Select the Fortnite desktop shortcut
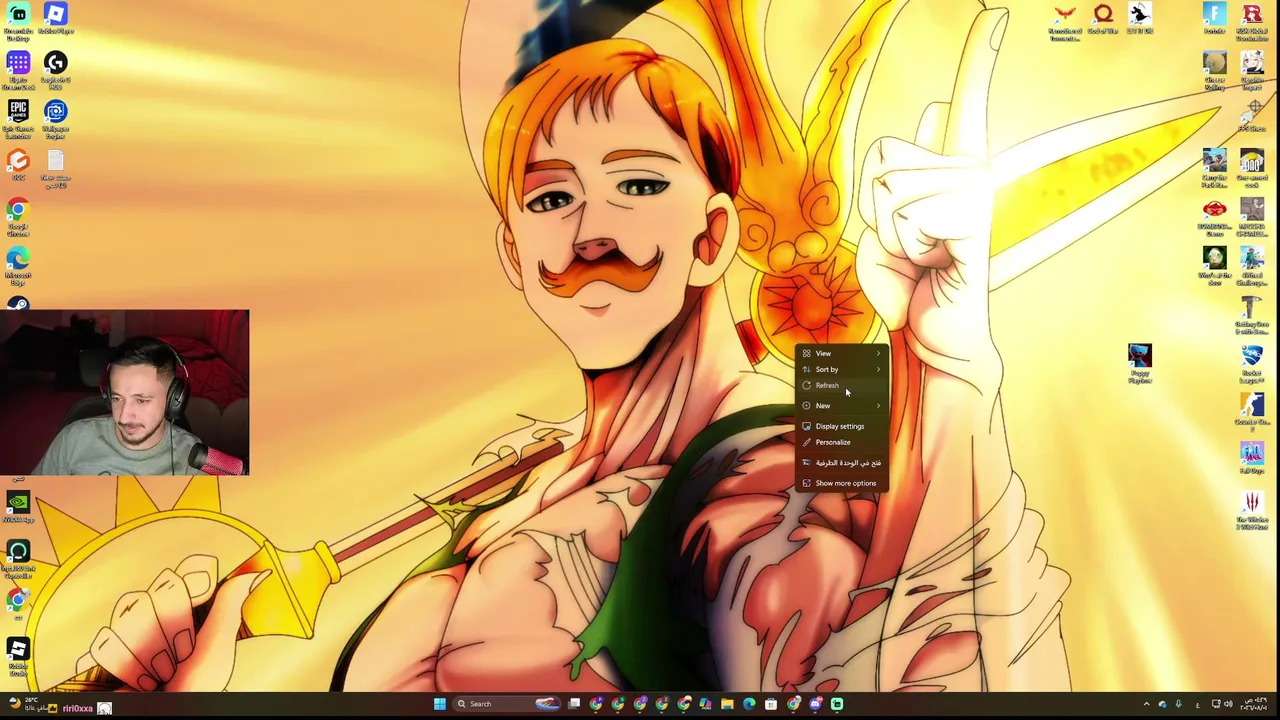Screen dimensions: 1280x720 pyautogui.click(x=1214, y=18)
